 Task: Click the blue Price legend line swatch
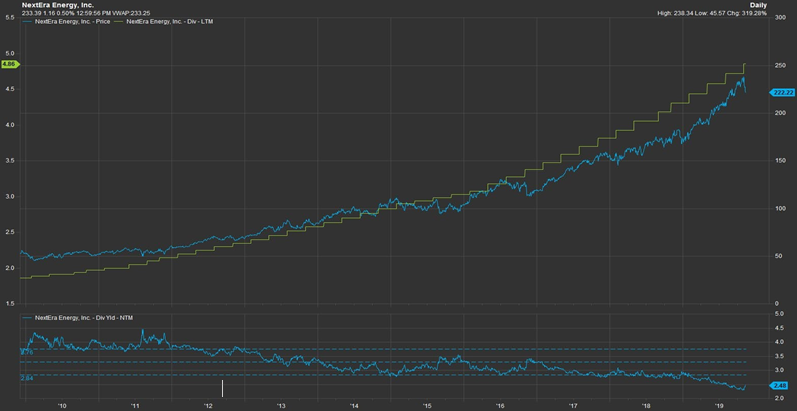click(x=27, y=22)
